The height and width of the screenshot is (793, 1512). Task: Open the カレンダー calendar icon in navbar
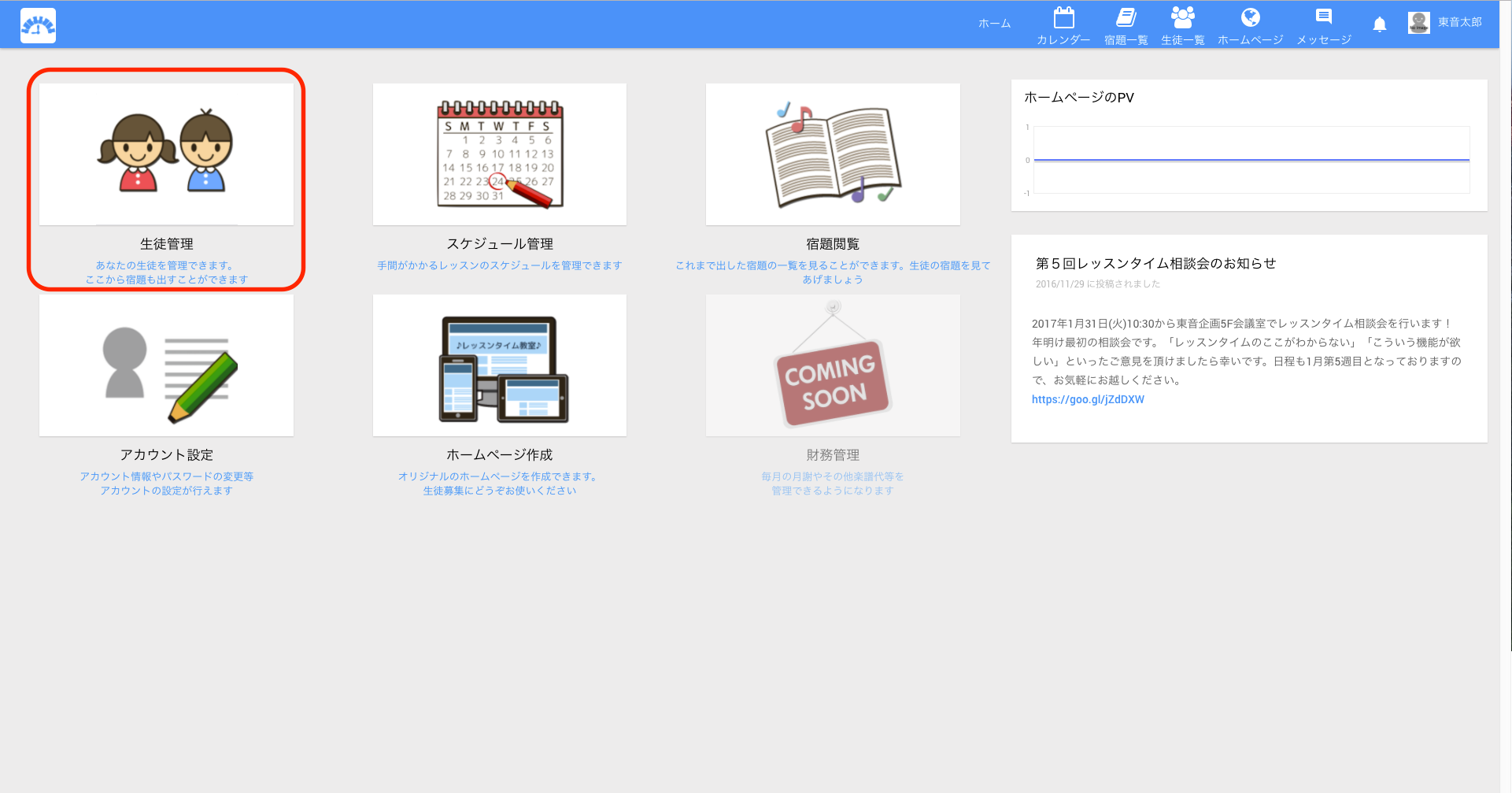click(x=1063, y=17)
